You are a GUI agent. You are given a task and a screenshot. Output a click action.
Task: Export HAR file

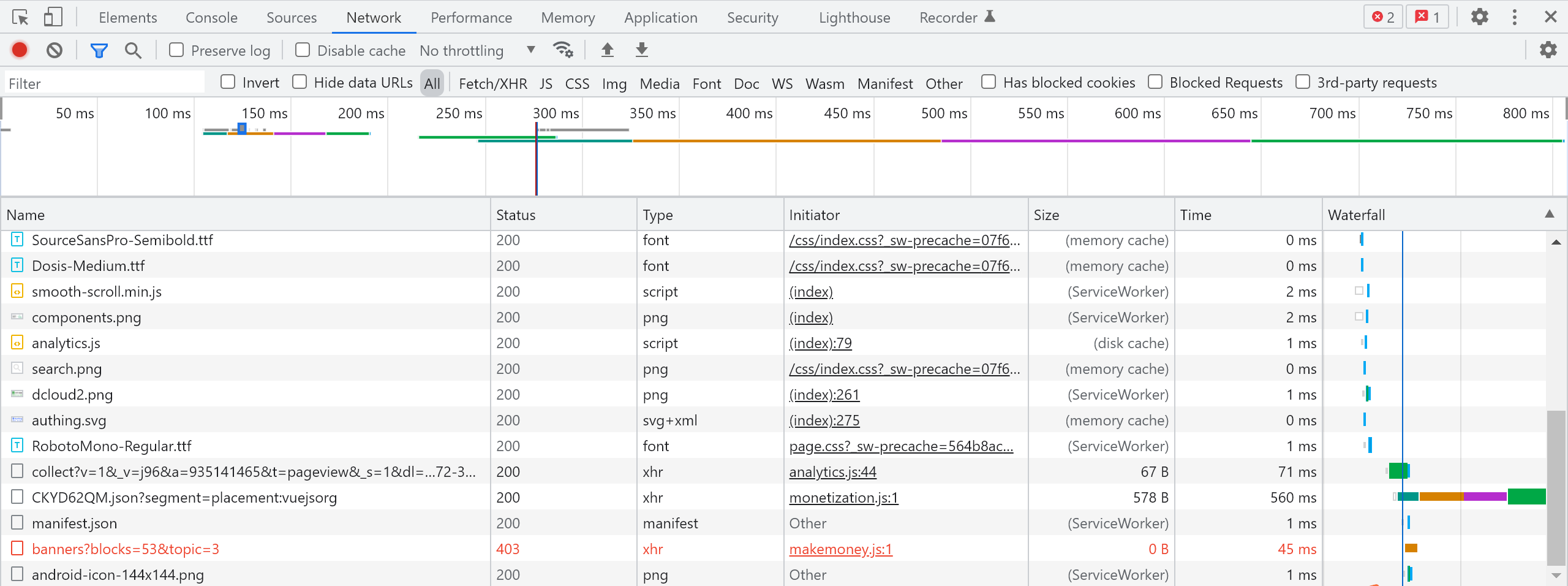click(641, 50)
